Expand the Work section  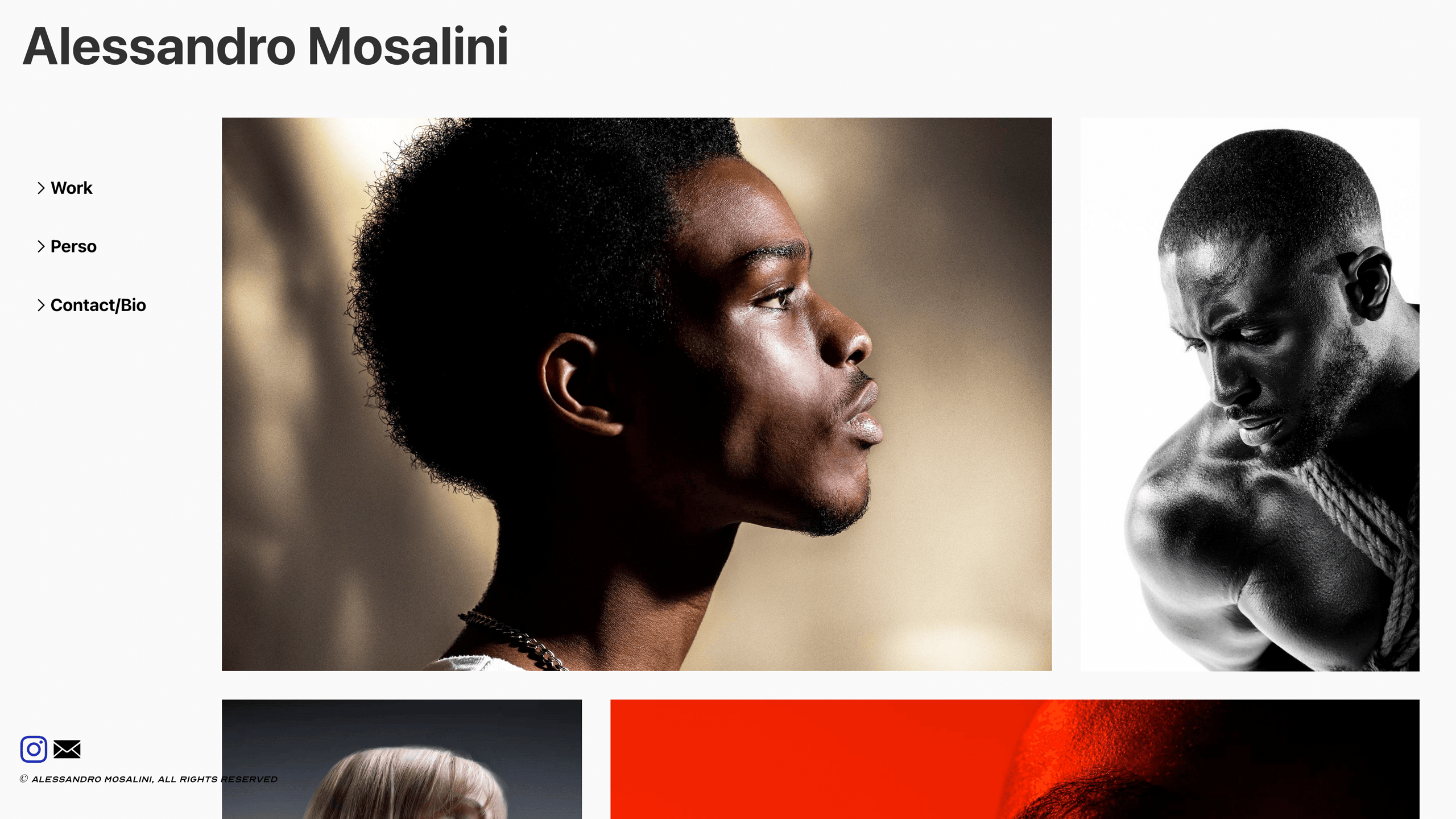41,188
